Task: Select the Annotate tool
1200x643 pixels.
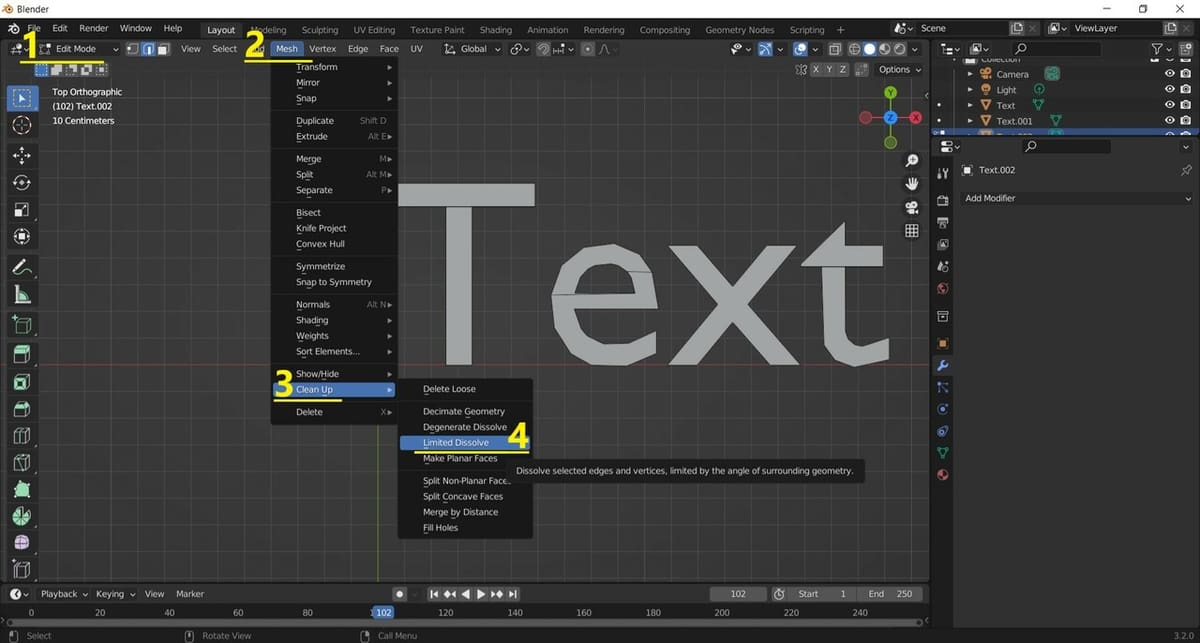Action: pyautogui.click(x=22, y=267)
